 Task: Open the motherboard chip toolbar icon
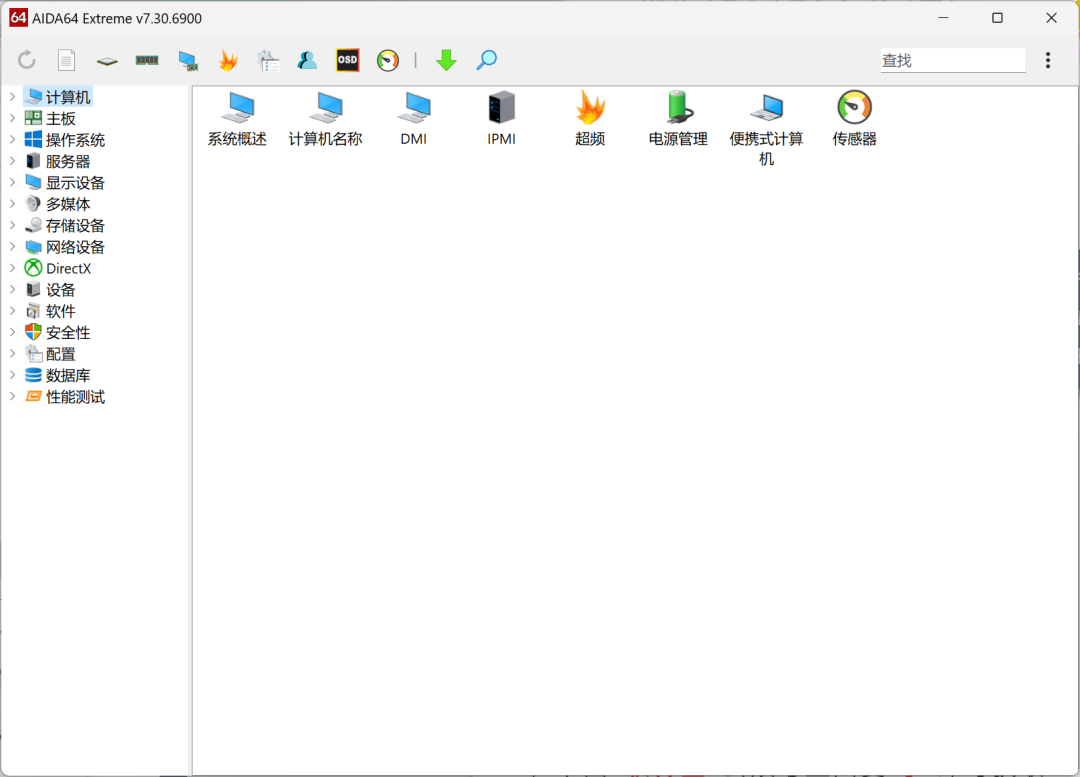pos(107,61)
